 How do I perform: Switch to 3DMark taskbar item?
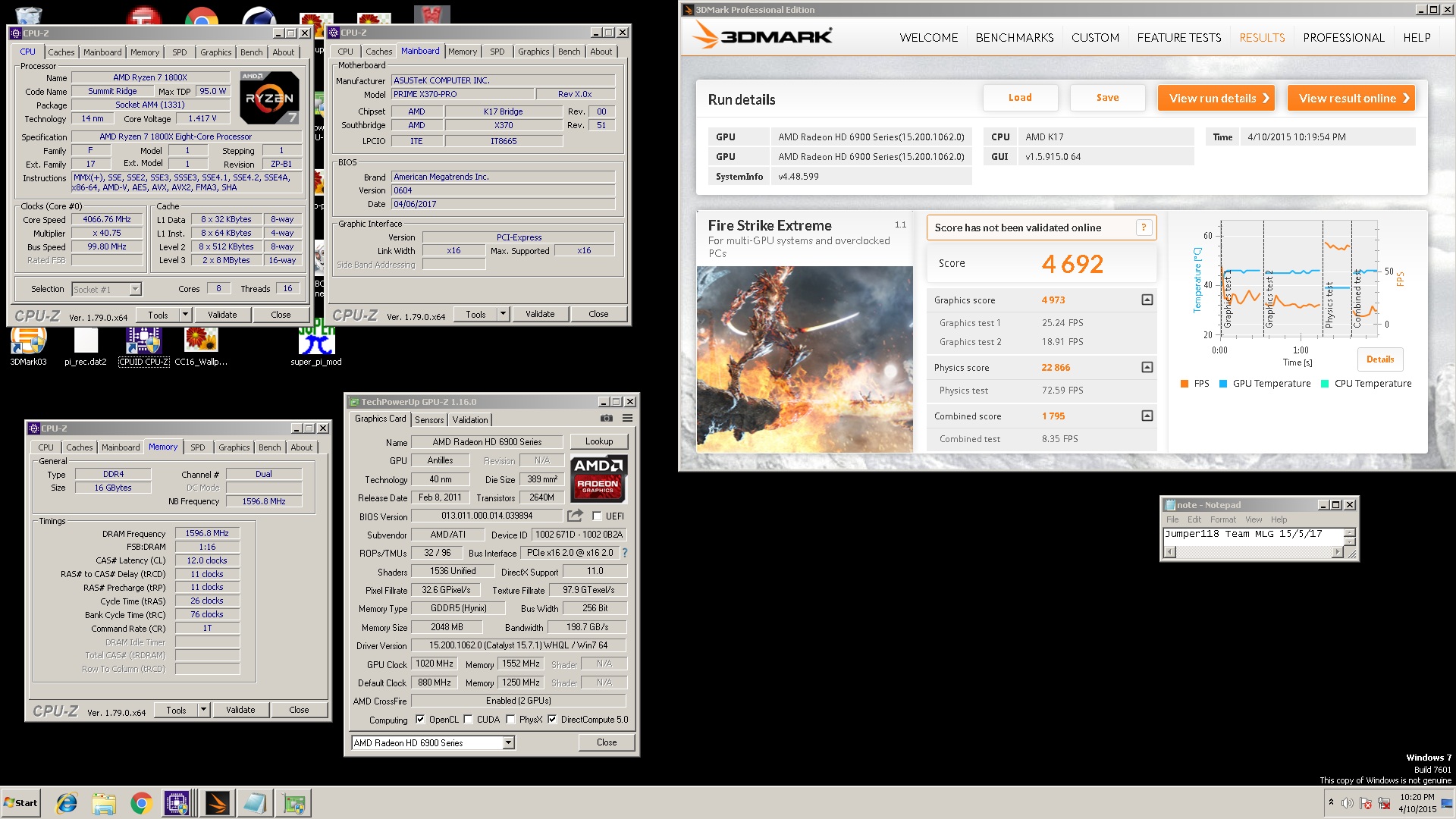217,803
